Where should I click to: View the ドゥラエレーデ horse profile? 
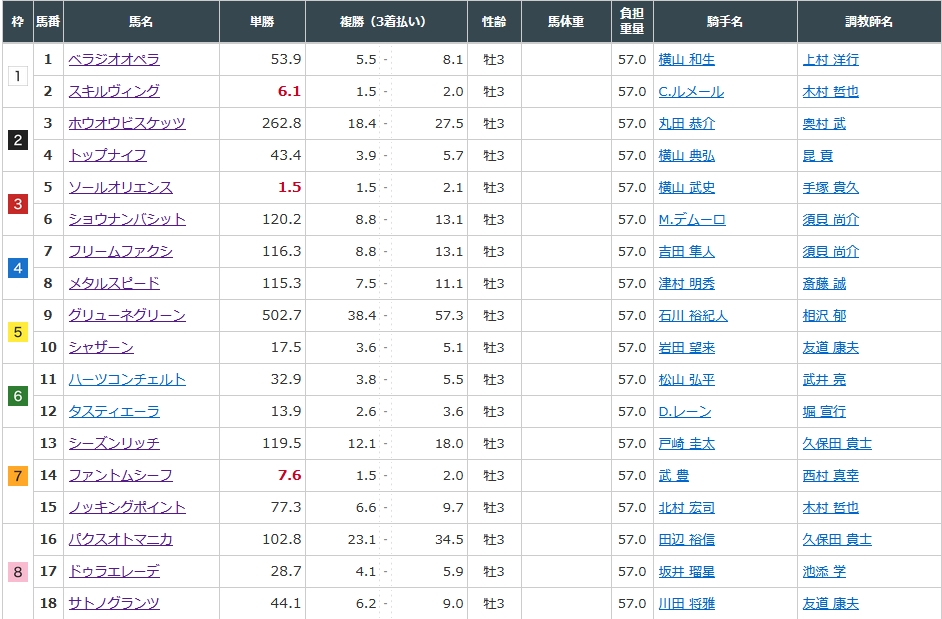pos(114,571)
